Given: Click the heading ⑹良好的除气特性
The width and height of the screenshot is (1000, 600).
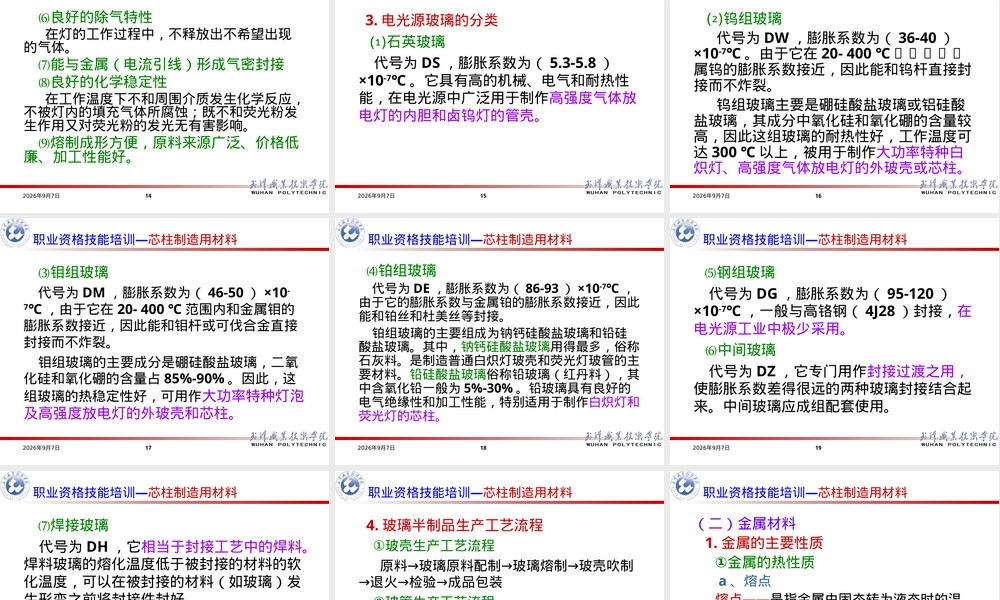Looking at the screenshot, I should pyautogui.click(x=95, y=17).
